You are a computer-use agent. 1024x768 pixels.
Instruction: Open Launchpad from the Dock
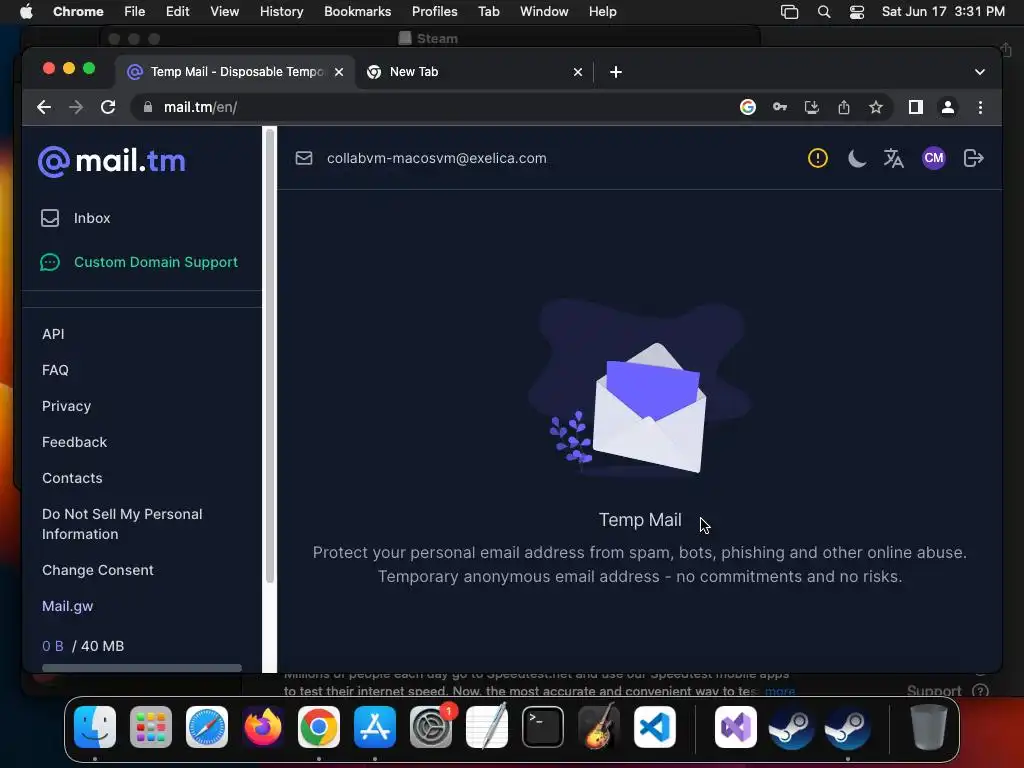pyautogui.click(x=151, y=727)
